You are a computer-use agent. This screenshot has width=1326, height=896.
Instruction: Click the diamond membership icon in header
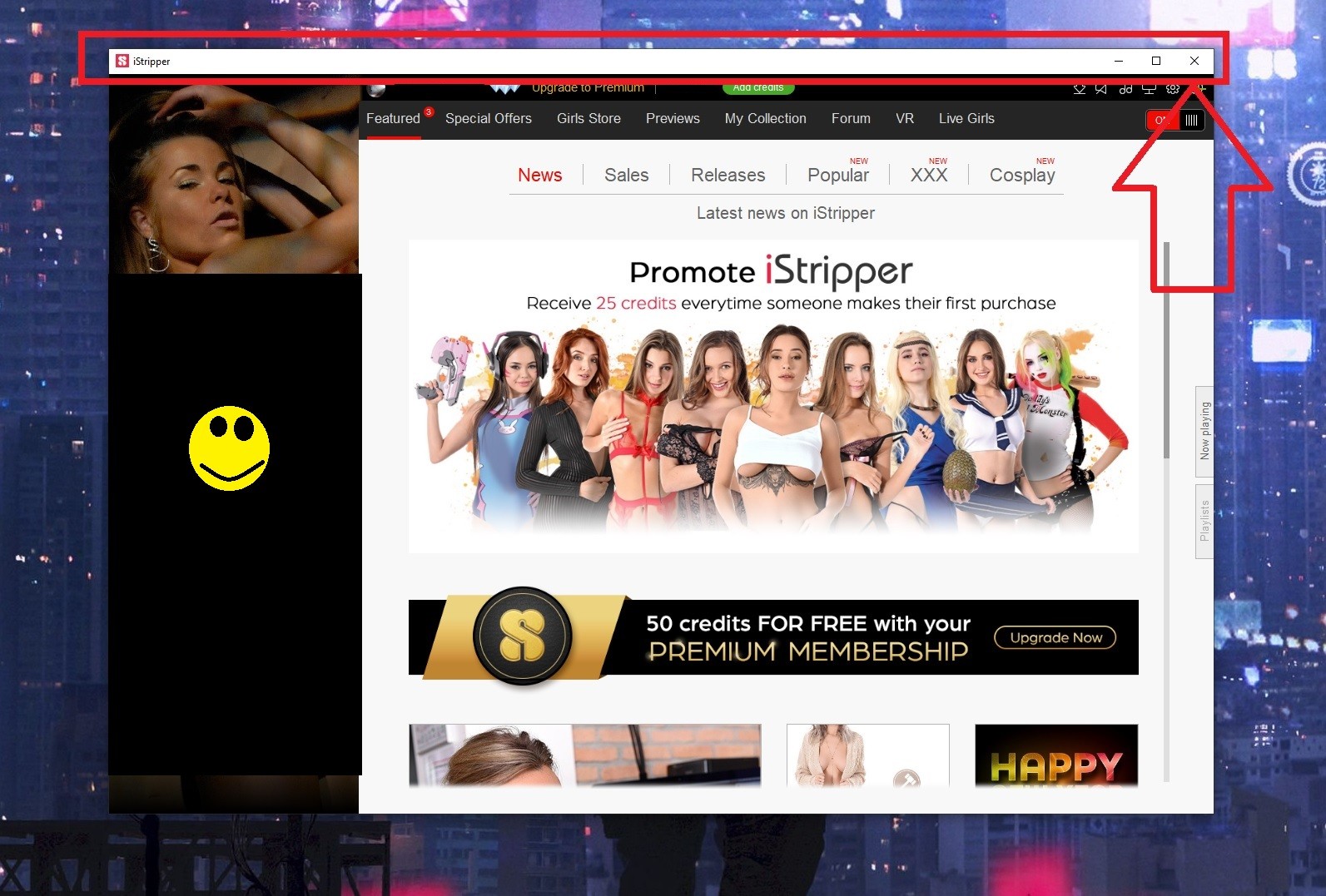pyautogui.click(x=505, y=88)
